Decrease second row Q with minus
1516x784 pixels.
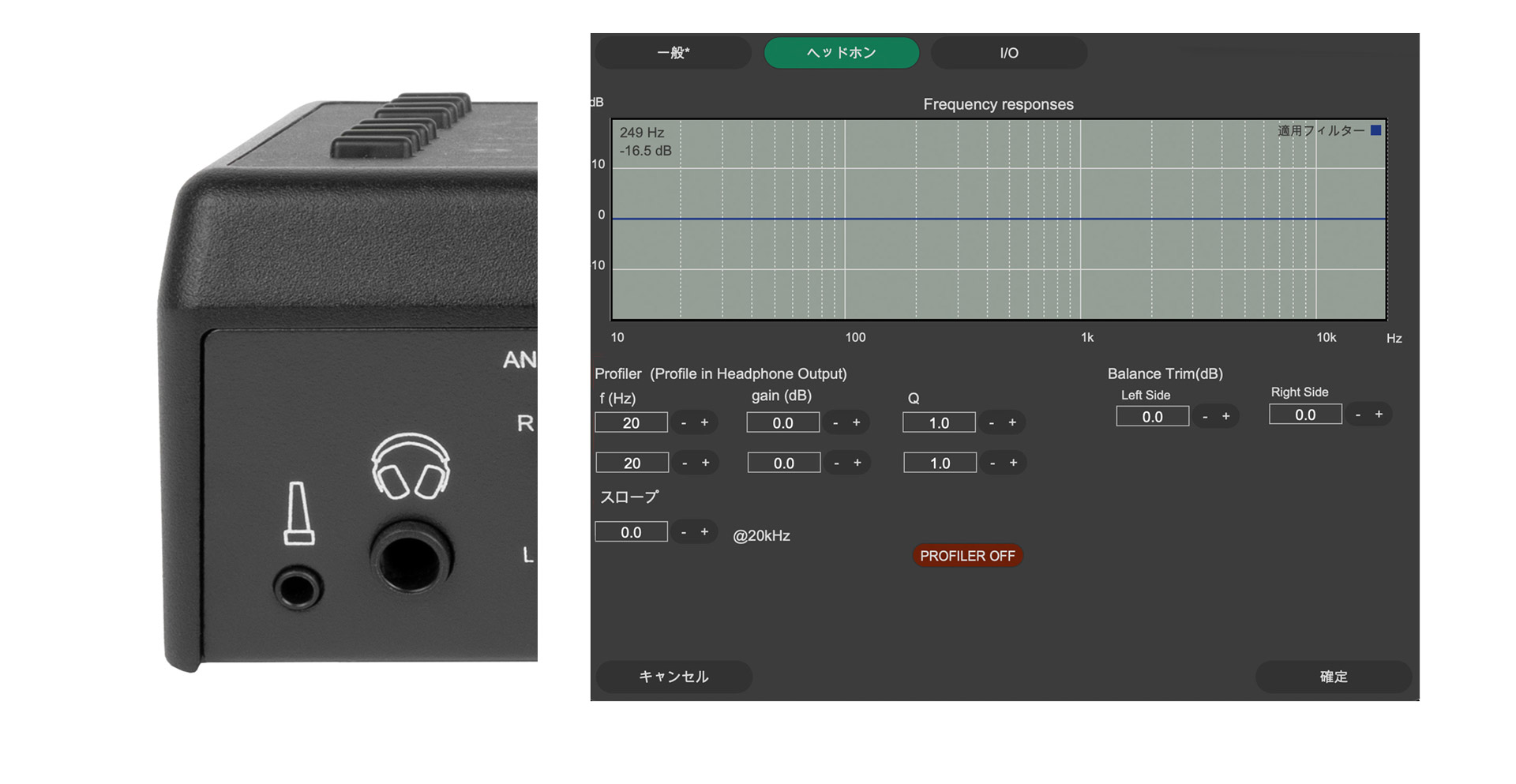click(x=993, y=463)
